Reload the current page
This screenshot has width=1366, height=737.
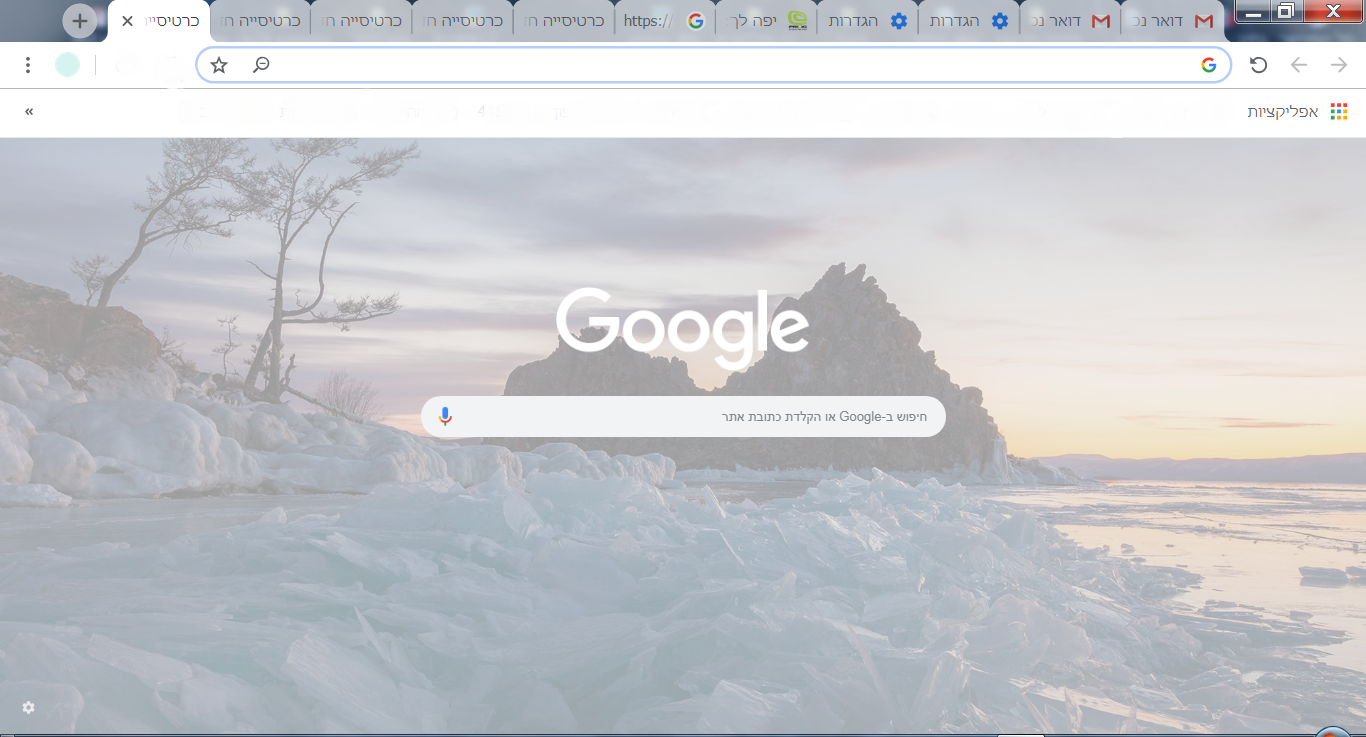pos(1259,65)
